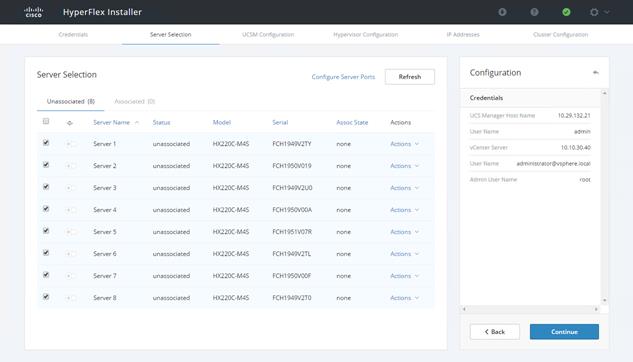
Task: Sort by Serial column header
Action: 280,122
